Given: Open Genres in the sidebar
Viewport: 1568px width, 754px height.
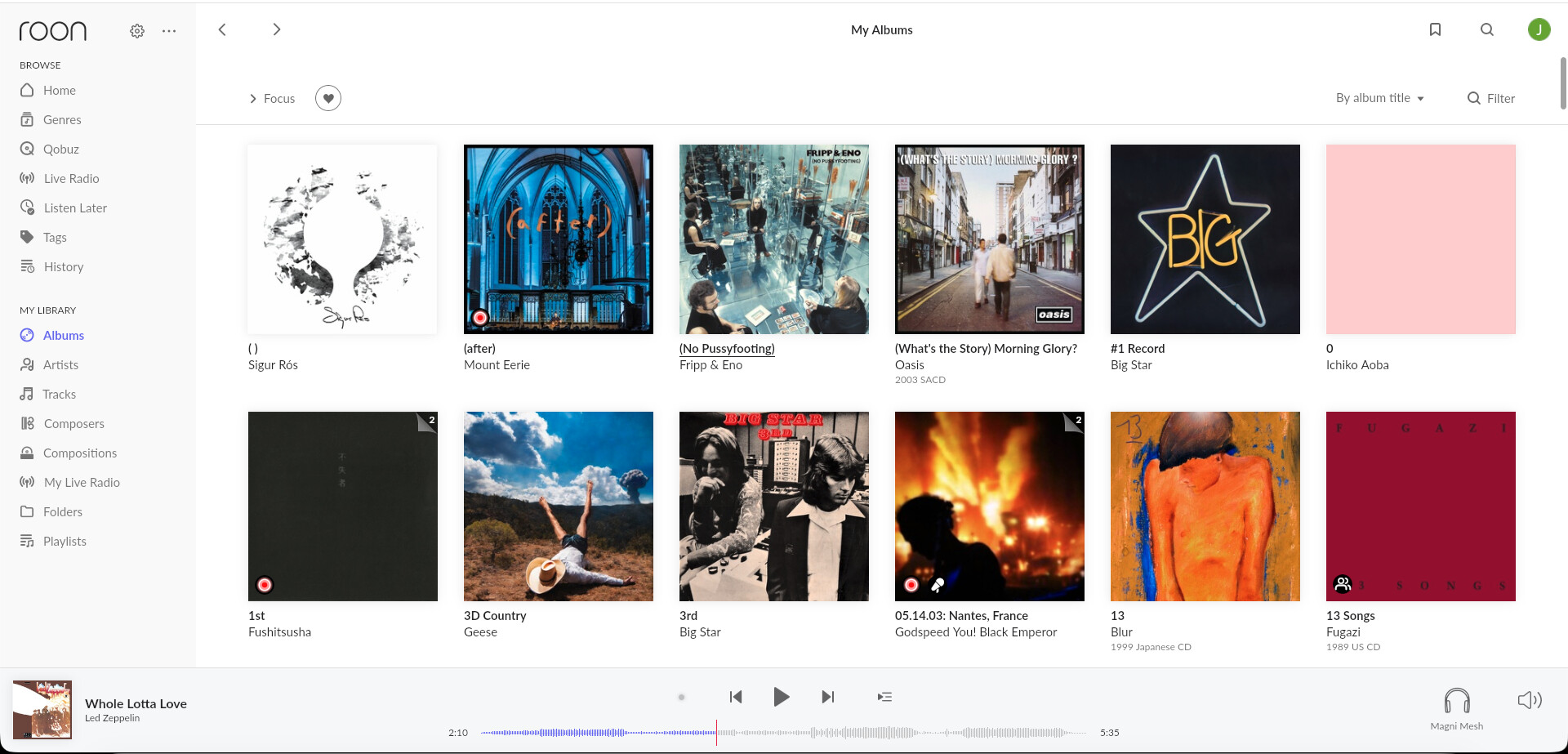Looking at the screenshot, I should [51, 119].
